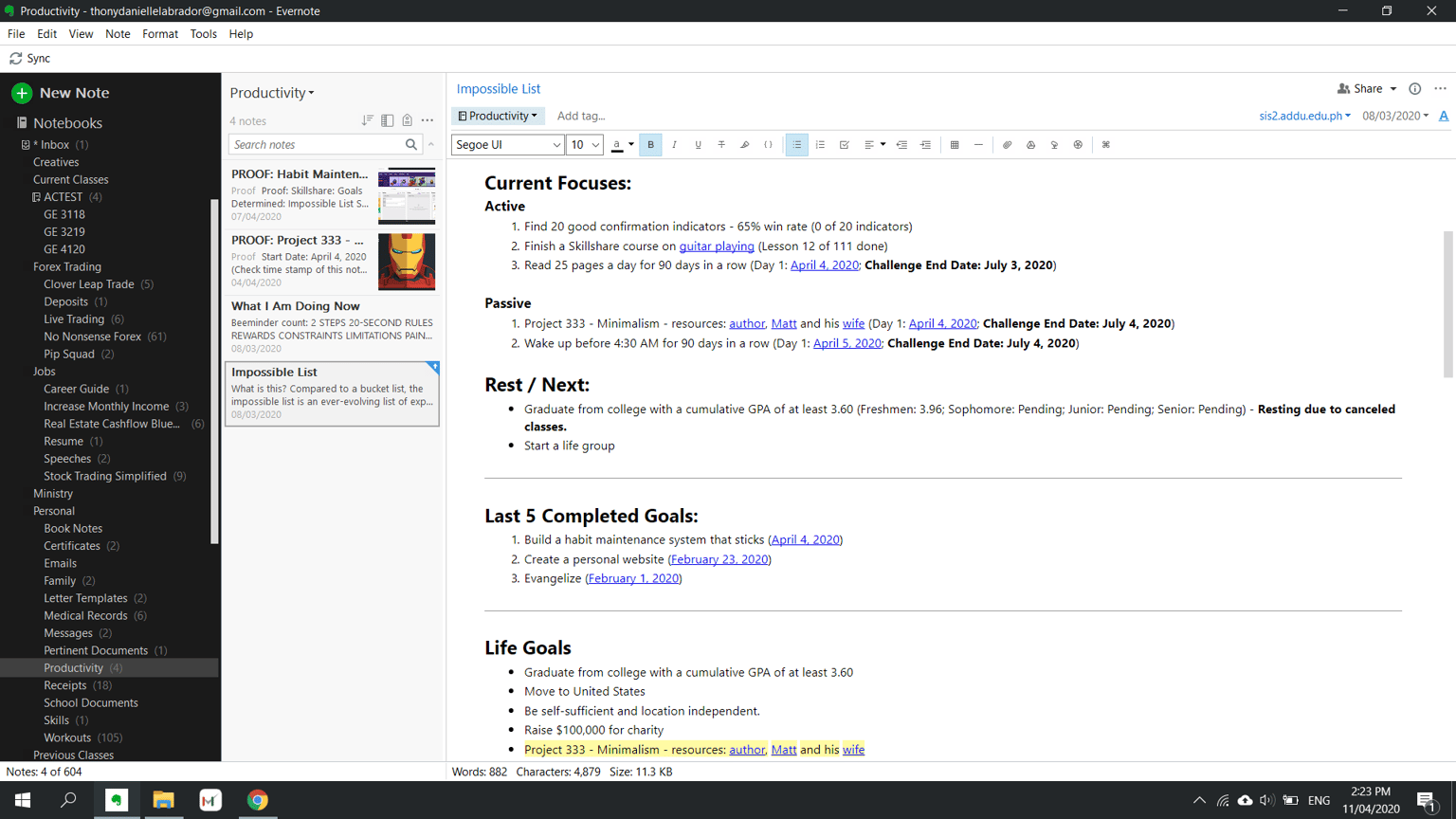Collapse the search options caret

(431, 145)
